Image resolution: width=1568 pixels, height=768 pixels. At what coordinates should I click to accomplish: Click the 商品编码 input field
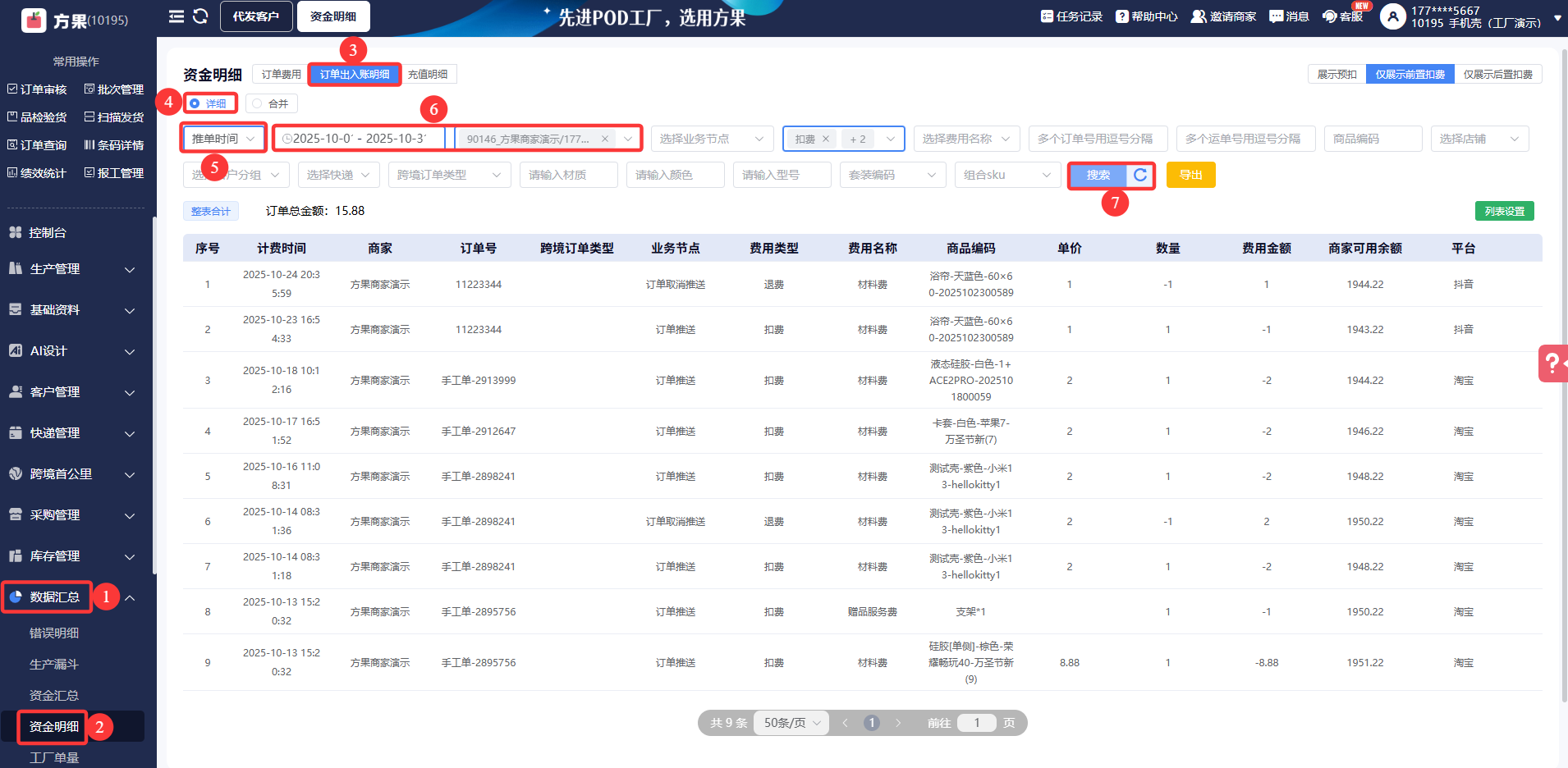pyautogui.click(x=1373, y=139)
